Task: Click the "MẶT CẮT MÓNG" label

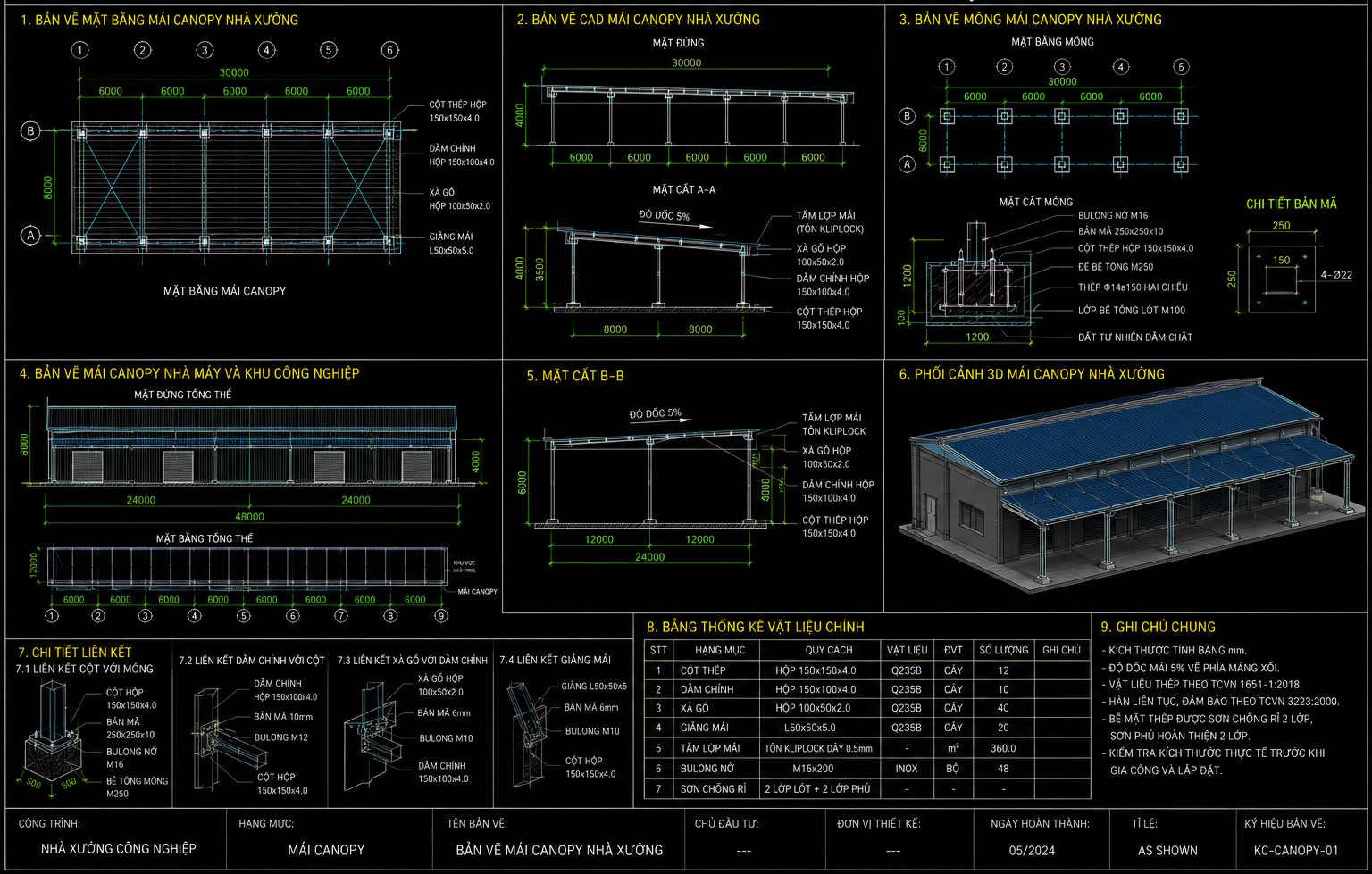Action: [x=1036, y=202]
